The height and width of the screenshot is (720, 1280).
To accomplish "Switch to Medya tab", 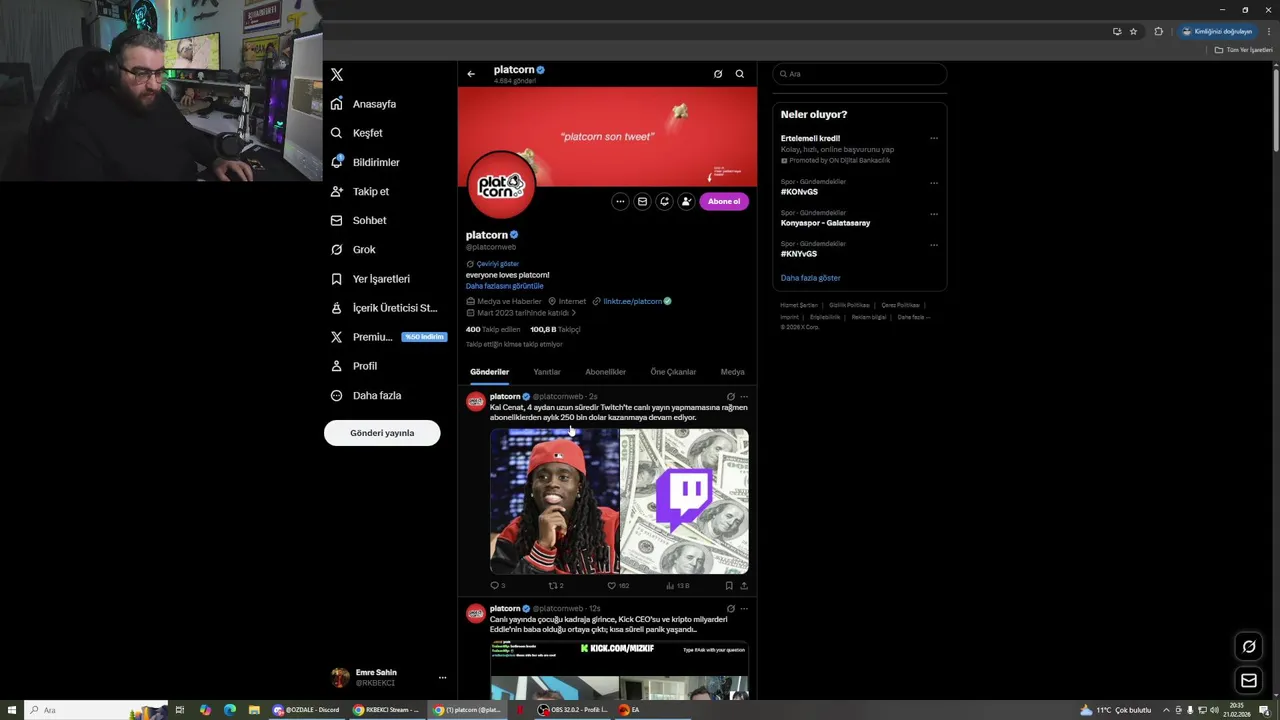I will click(x=733, y=372).
